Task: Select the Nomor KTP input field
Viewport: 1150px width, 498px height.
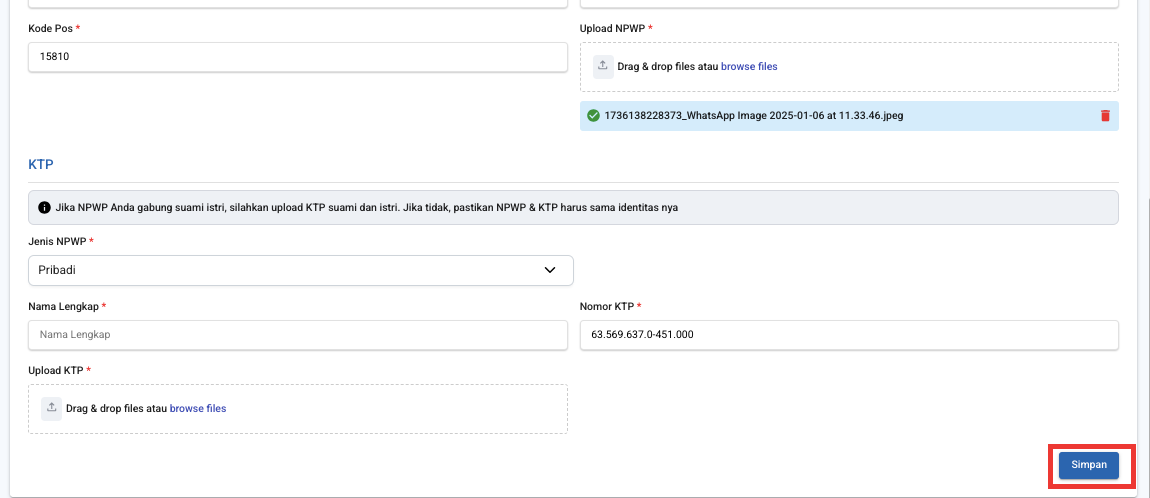Action: tap(848, 335)
